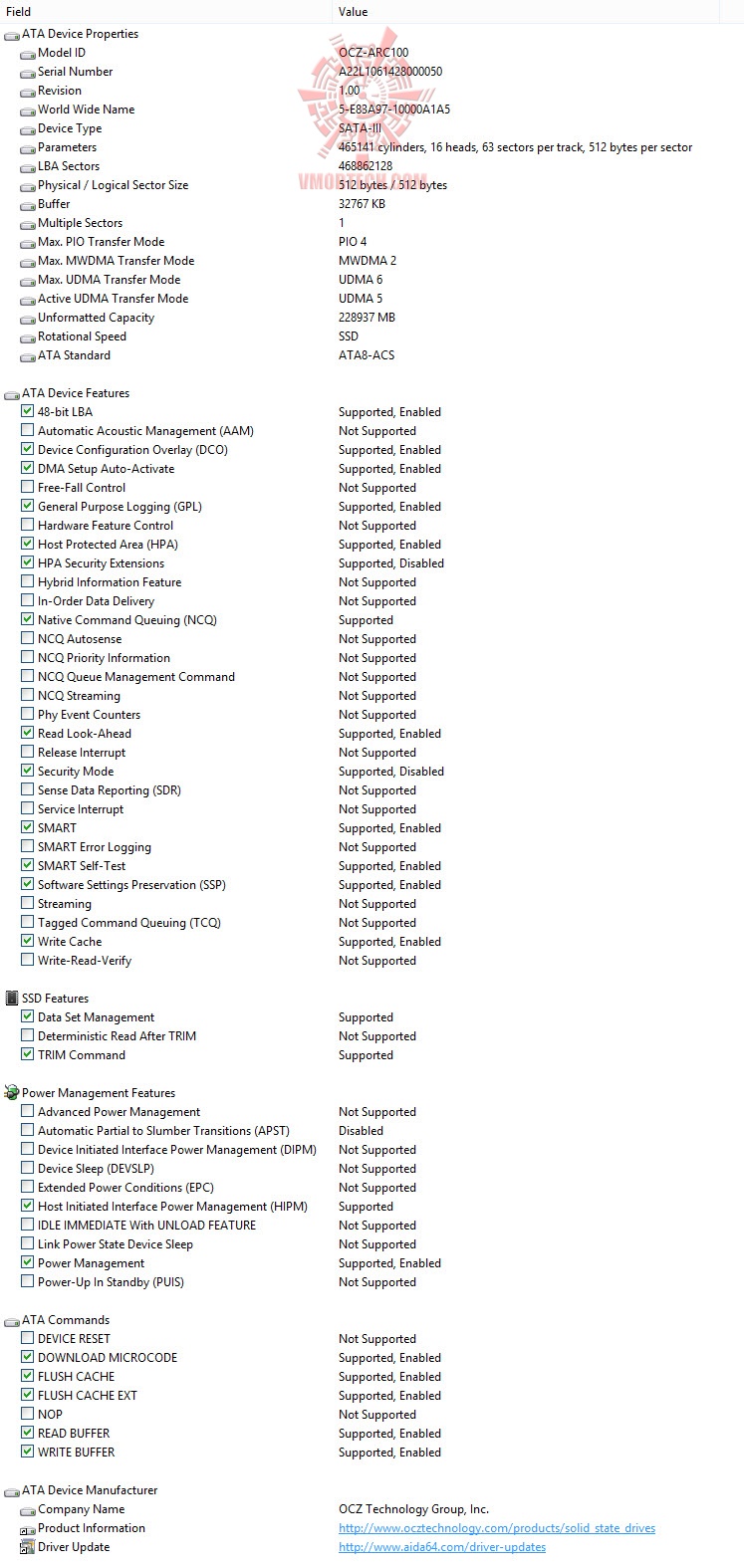Select the 228937 MB capacity value
This screenshot has height=1568, width=744.
(368, 318)
